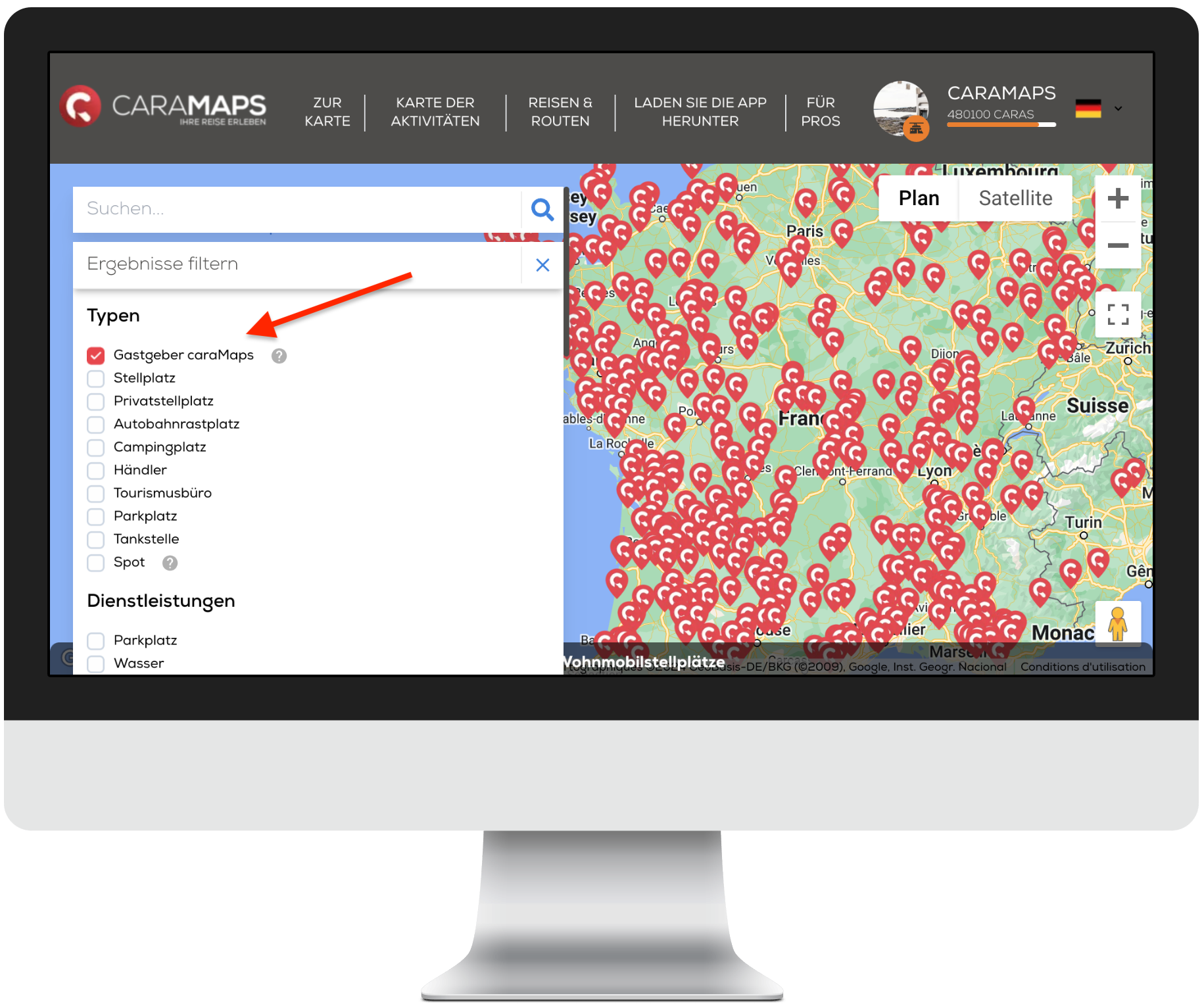
Task: Check the Wasser service checkbox
Action: [x=96, y=664]
